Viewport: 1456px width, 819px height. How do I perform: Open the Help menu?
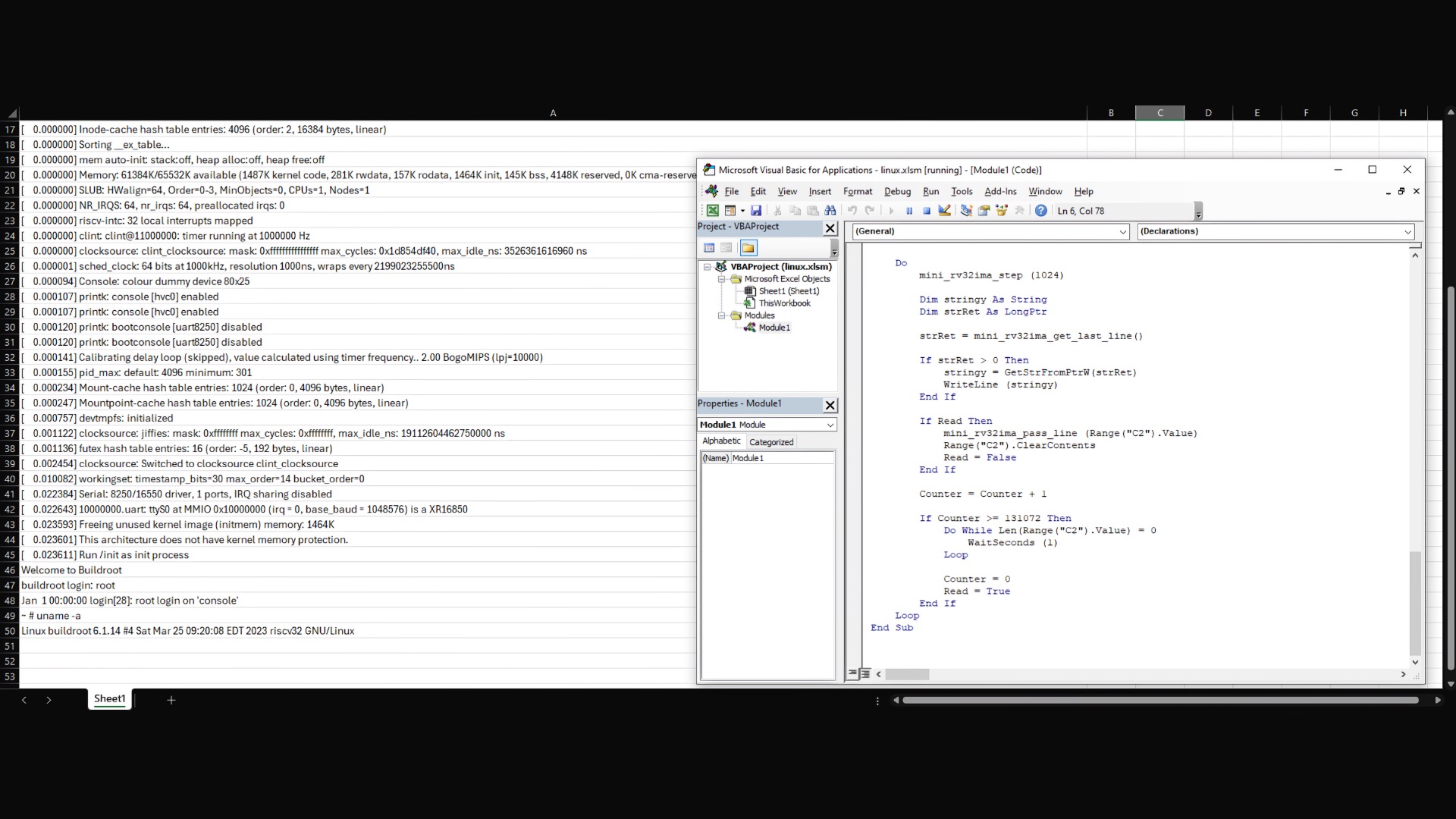[1084, 191]
